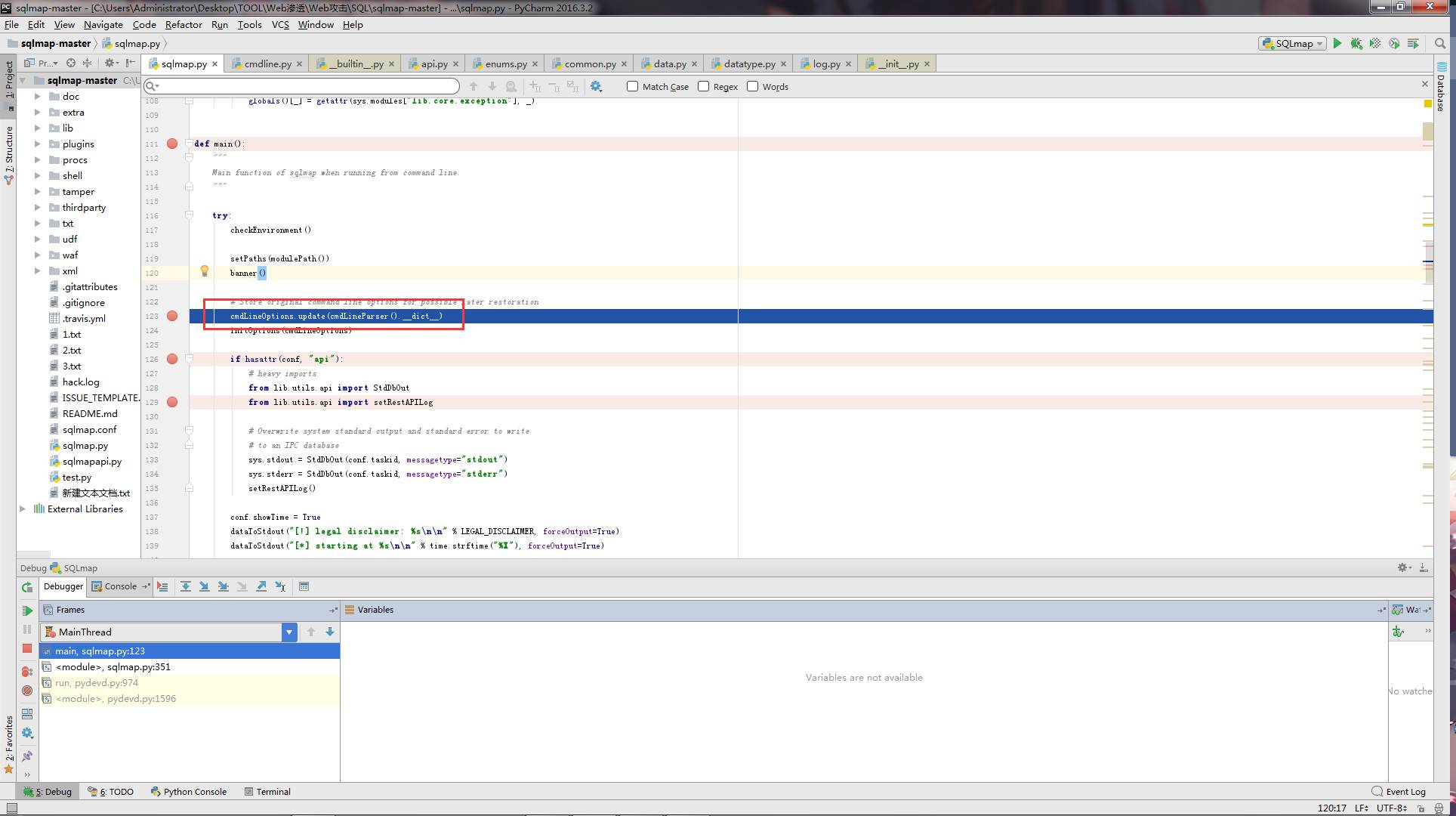Open find settings gear in search bar

[596, 87]
